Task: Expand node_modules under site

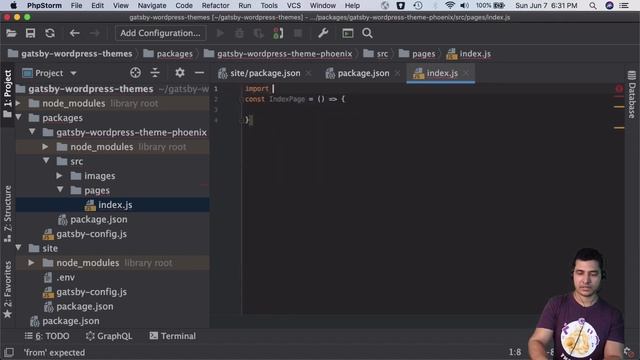Action: (31, 262)
